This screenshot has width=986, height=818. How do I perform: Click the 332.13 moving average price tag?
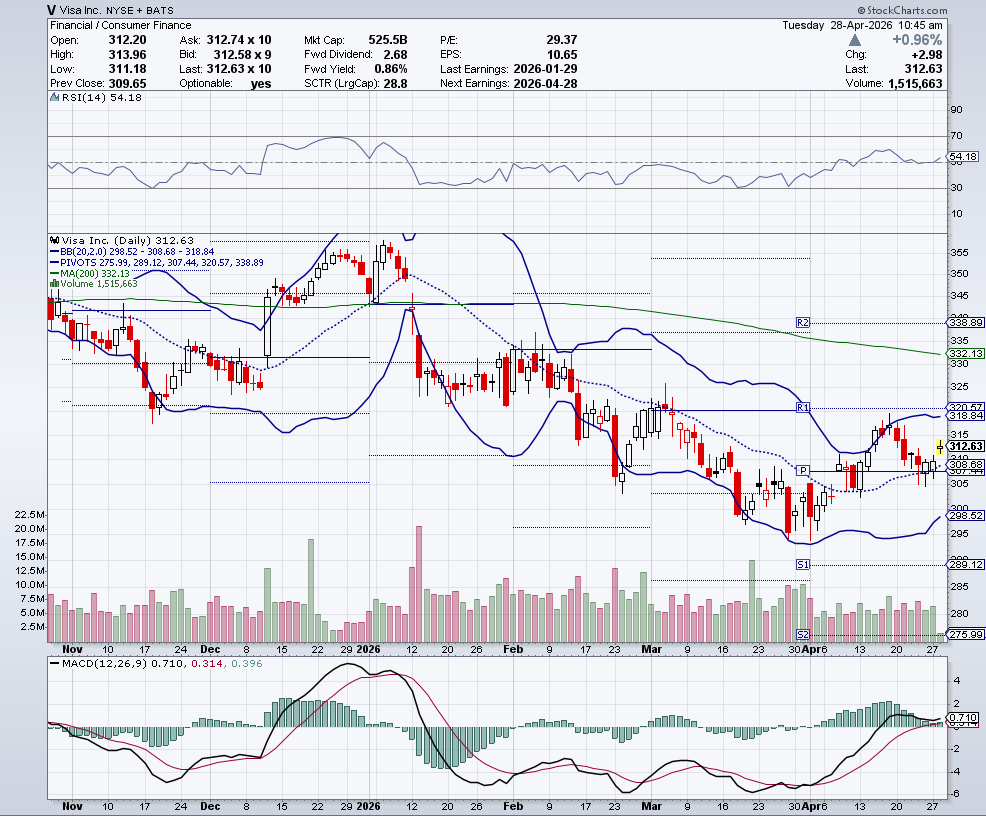click(966, 353)
